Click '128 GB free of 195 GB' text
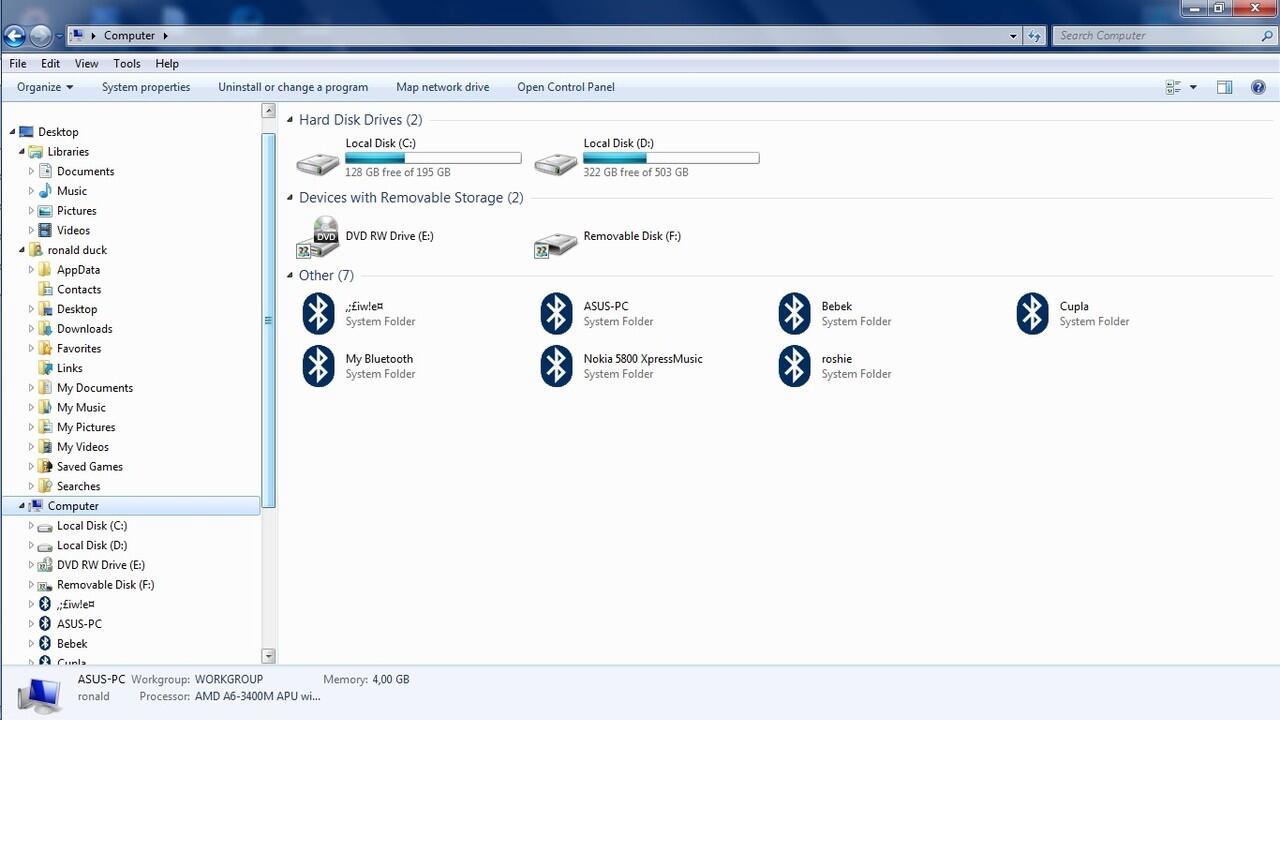 [398, 173]
